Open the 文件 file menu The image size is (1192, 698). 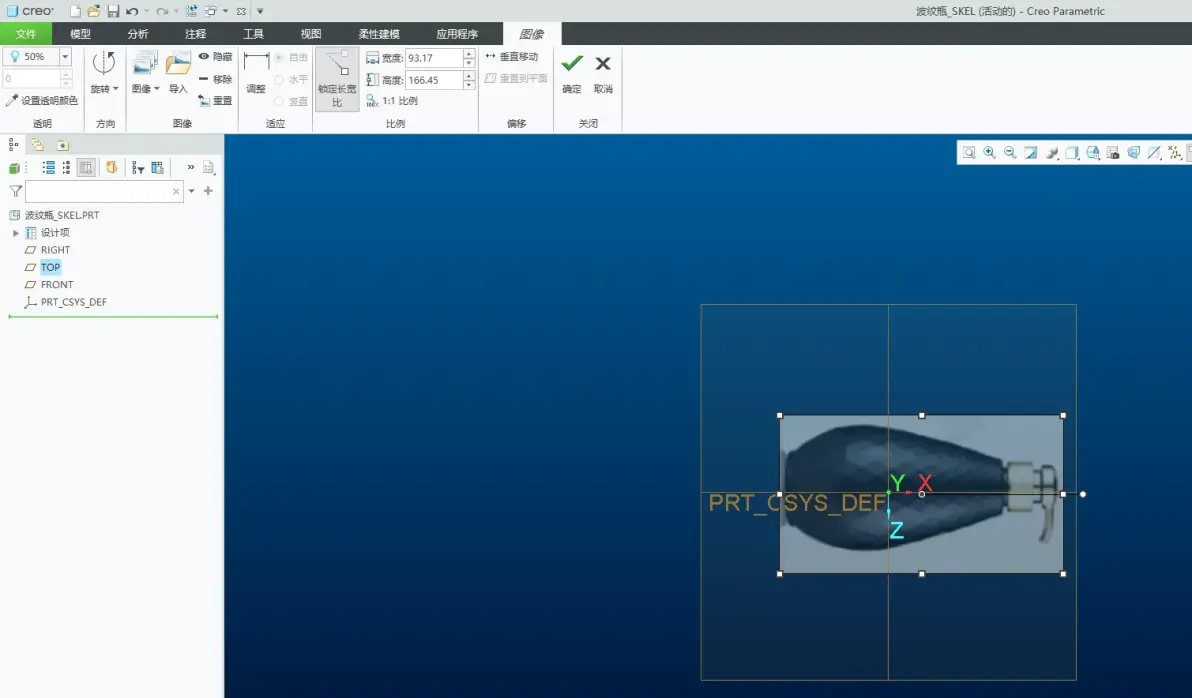click(x=26, y=34)
